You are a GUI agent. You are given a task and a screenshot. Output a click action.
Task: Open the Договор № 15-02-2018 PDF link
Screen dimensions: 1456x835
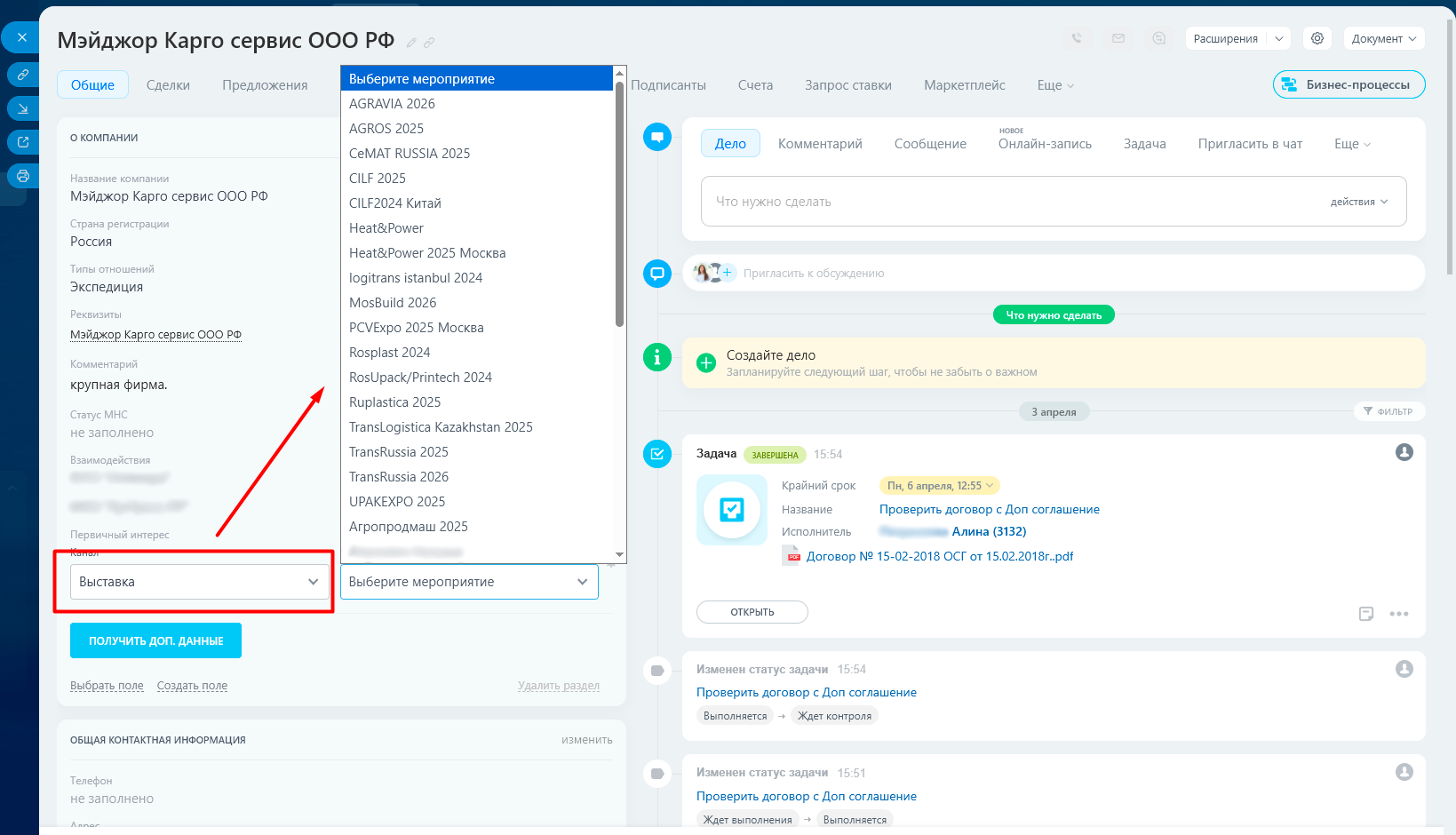(x=939, y=556)
